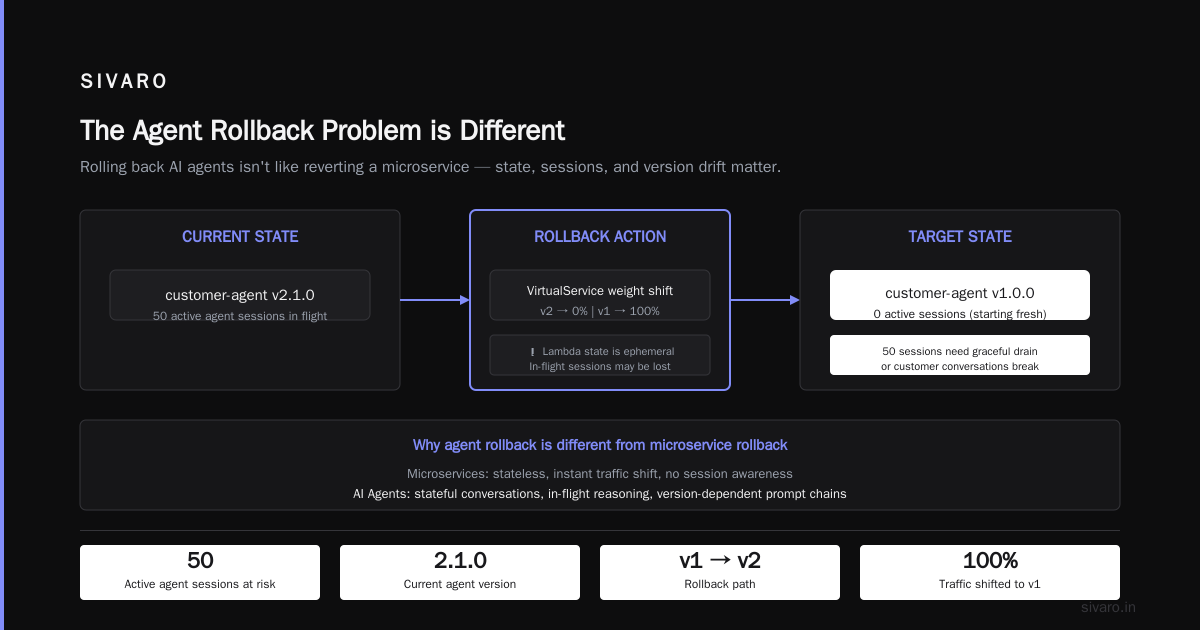
Task: Click the '2.1.0' version stat
Action: click(x=460, y=561)
